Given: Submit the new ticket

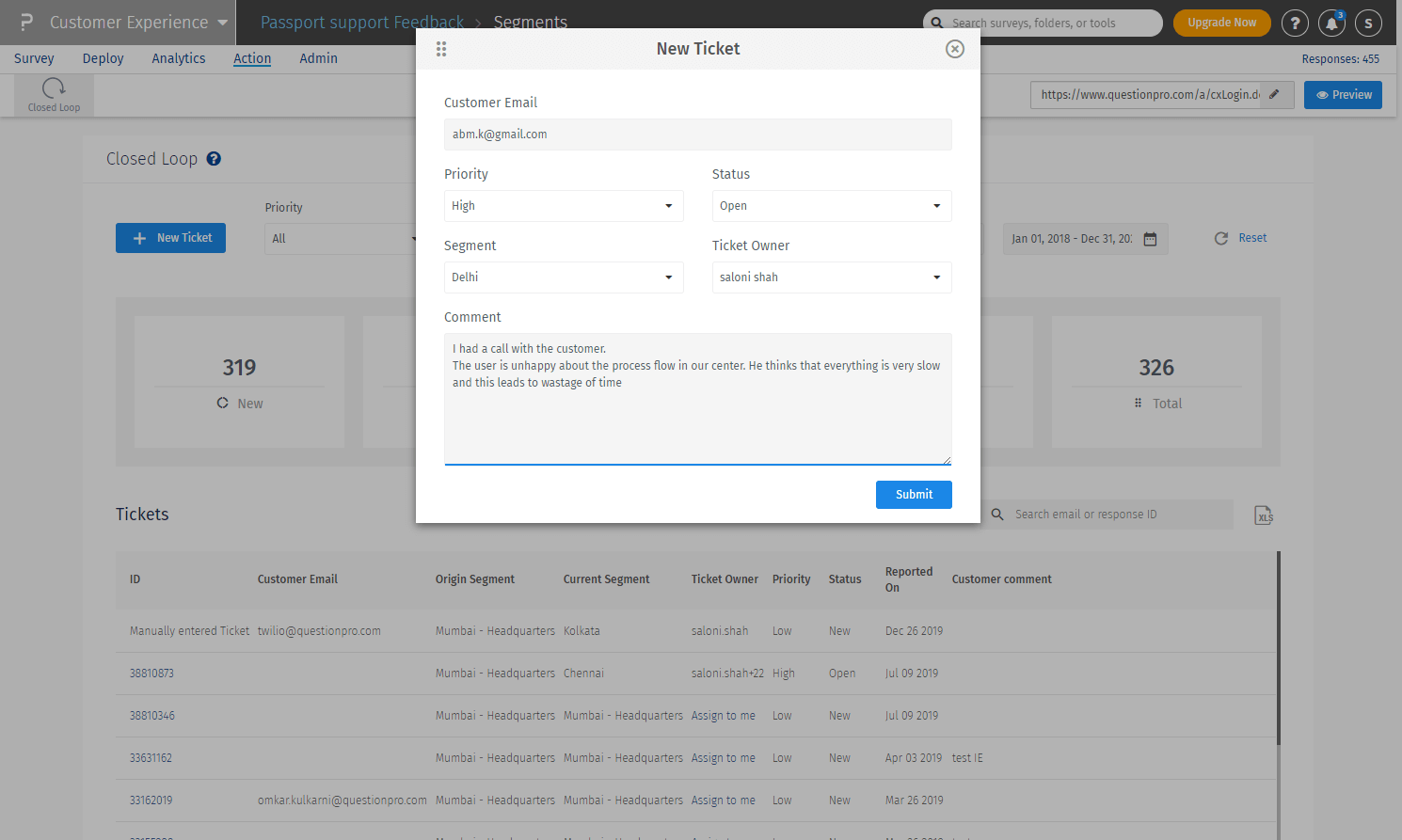Looking at the screenshot, I should tap(914, 495).
